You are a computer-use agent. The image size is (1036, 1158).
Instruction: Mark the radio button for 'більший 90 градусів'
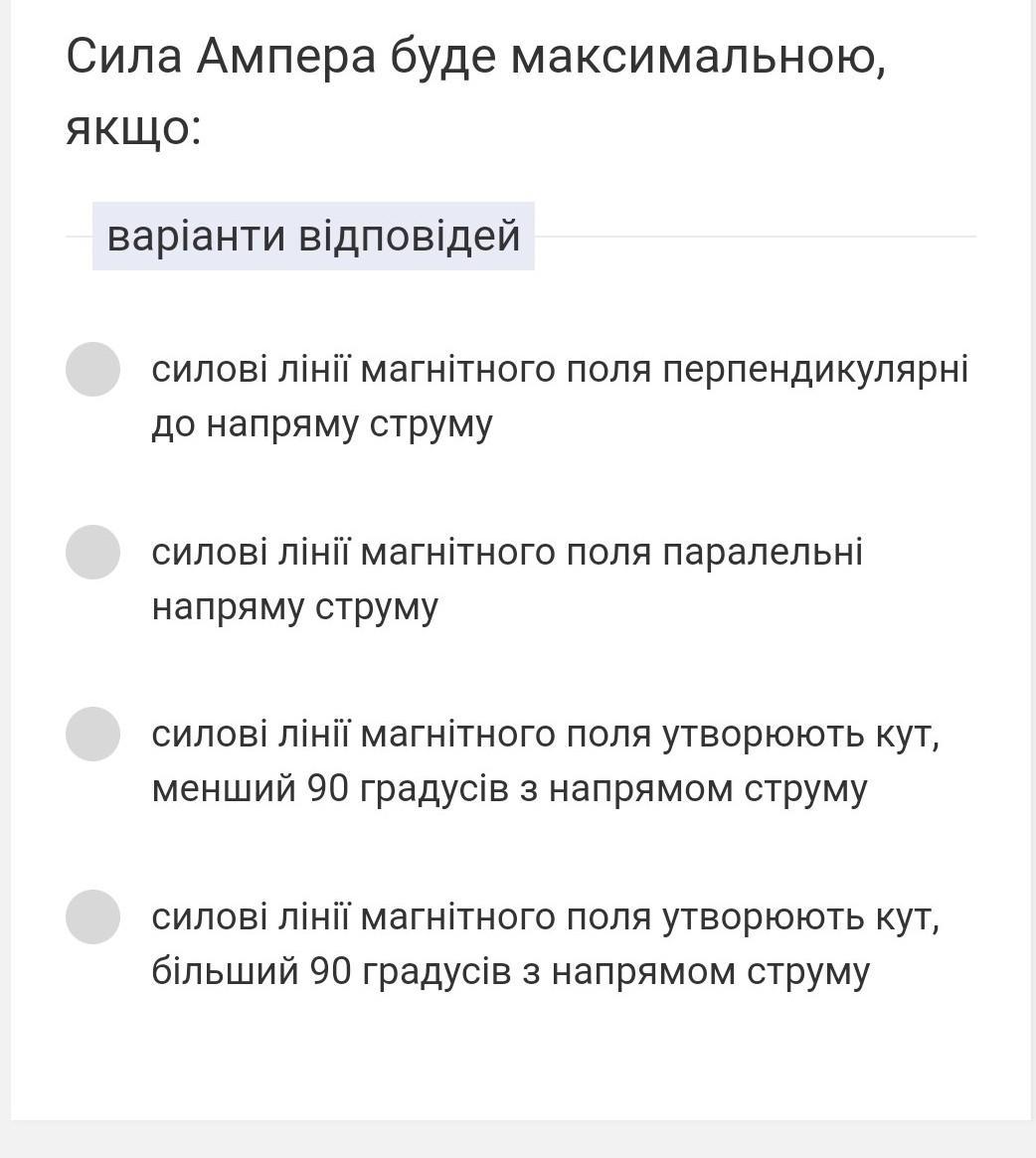click(x=92, y=916)
